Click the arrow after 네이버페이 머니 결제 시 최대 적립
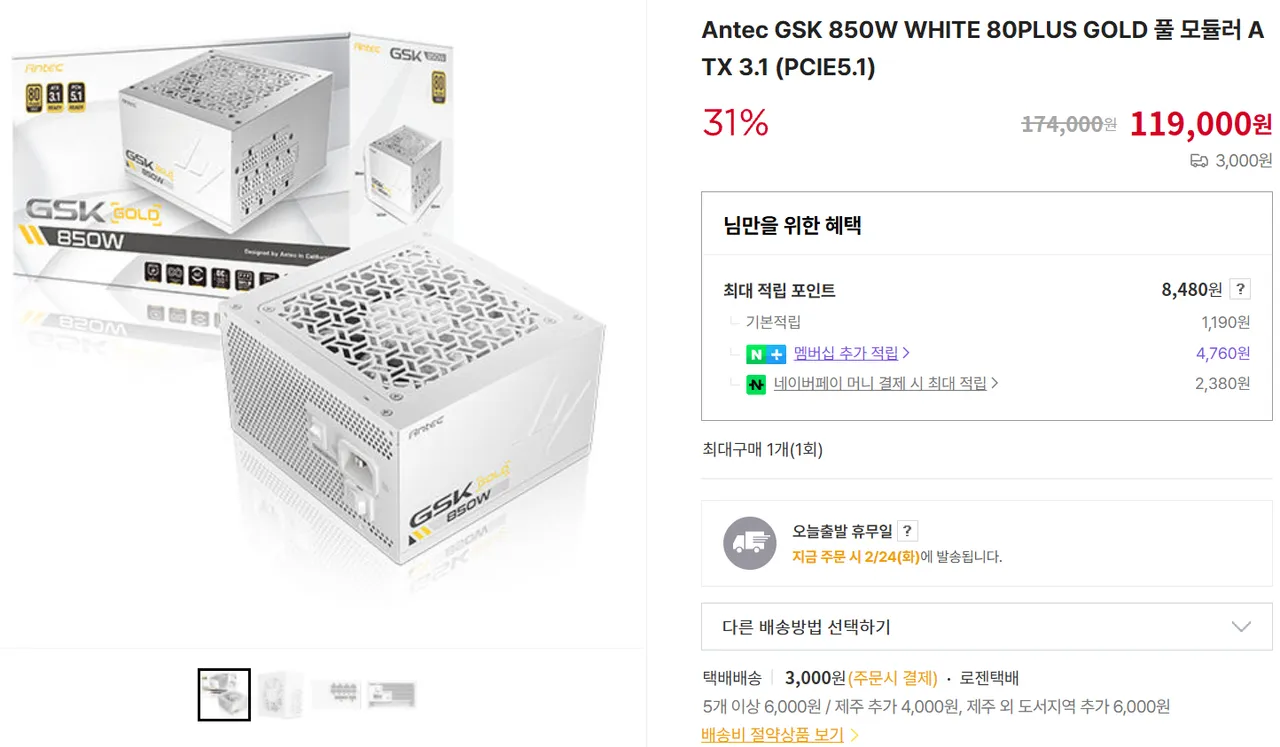The image size is (1280, 747). click(995, 383)
